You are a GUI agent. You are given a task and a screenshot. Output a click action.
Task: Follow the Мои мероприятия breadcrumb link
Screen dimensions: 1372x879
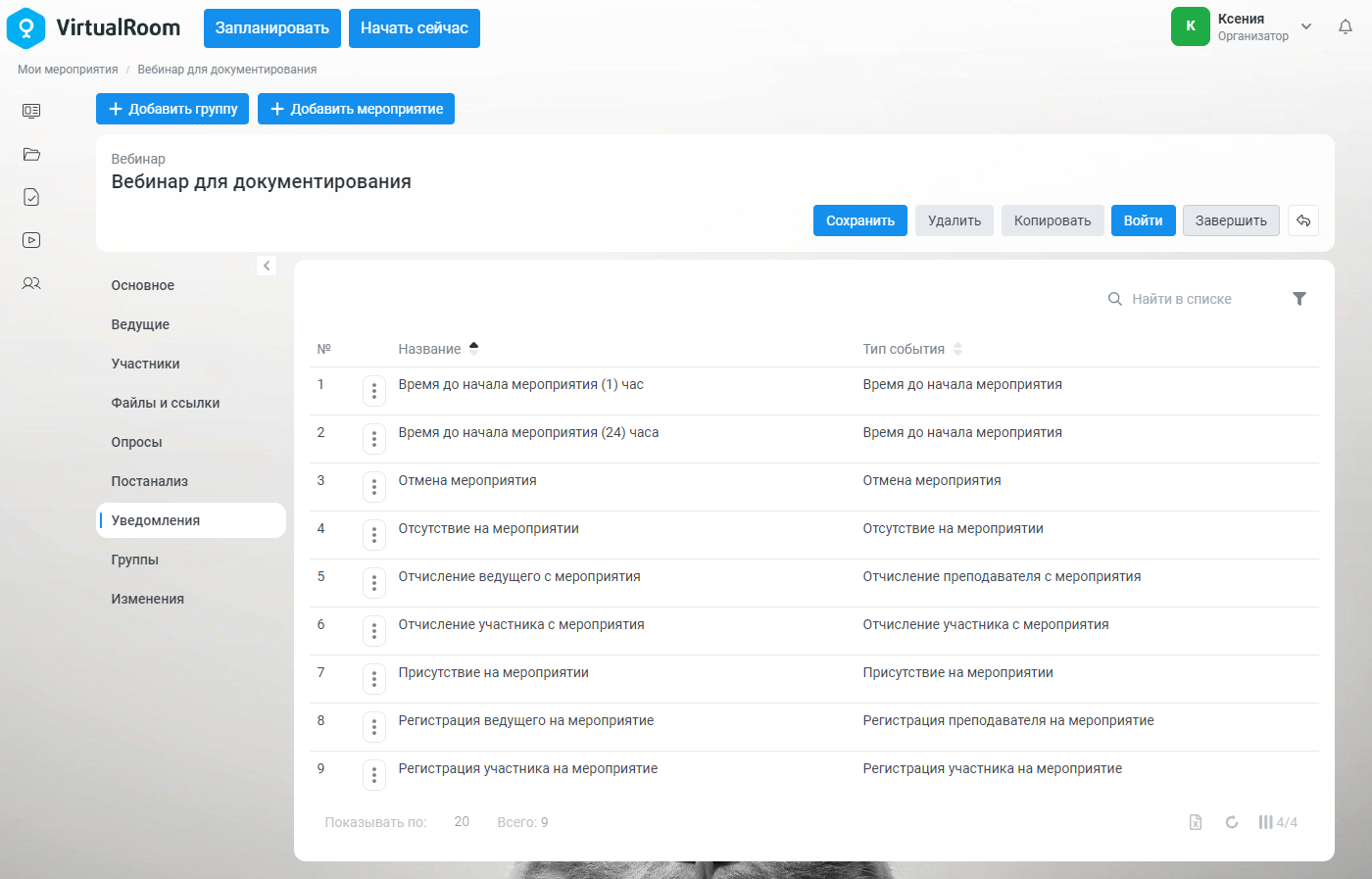point(68,70)
